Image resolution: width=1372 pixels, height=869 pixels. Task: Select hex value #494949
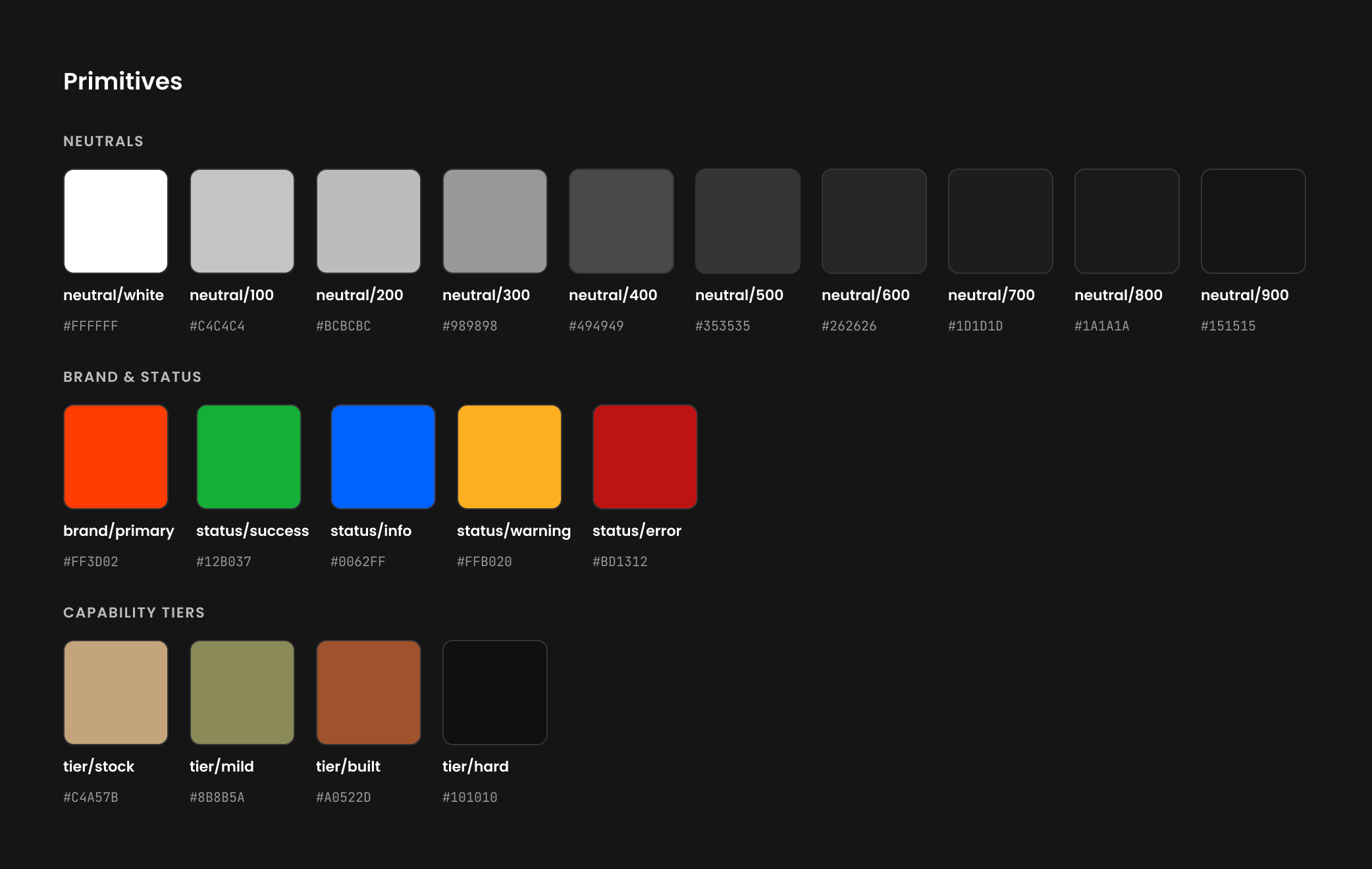(596, 326)
